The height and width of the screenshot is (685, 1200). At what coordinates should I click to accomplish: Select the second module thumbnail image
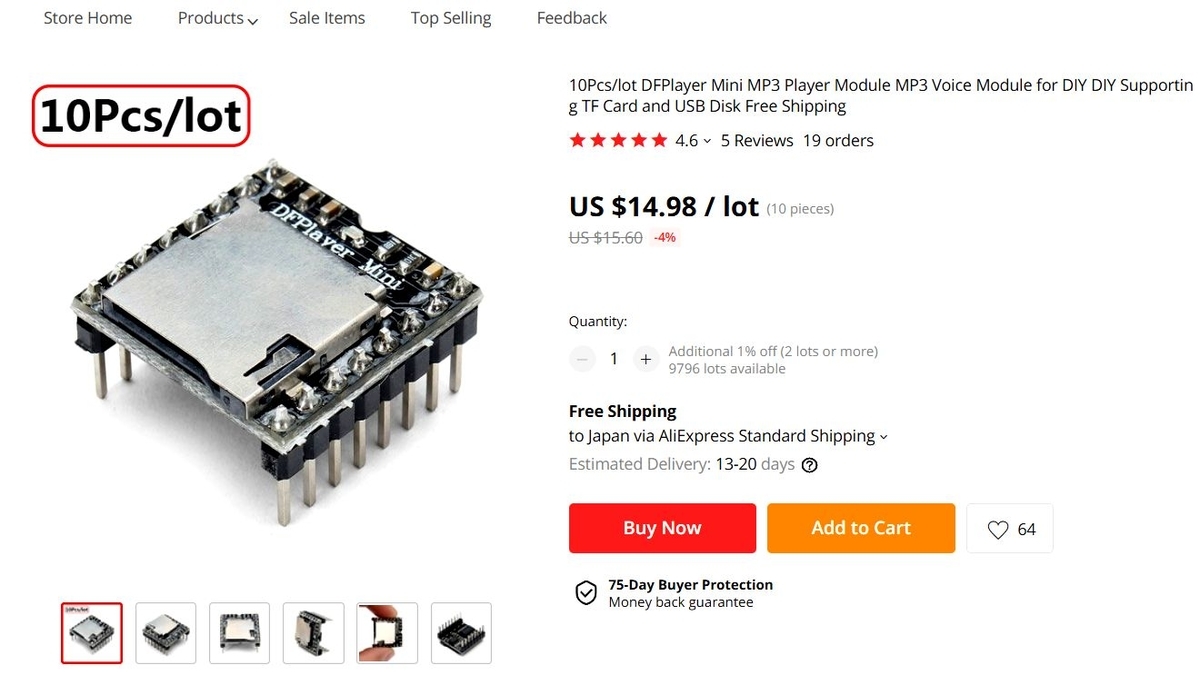click(x=166, y=633)
